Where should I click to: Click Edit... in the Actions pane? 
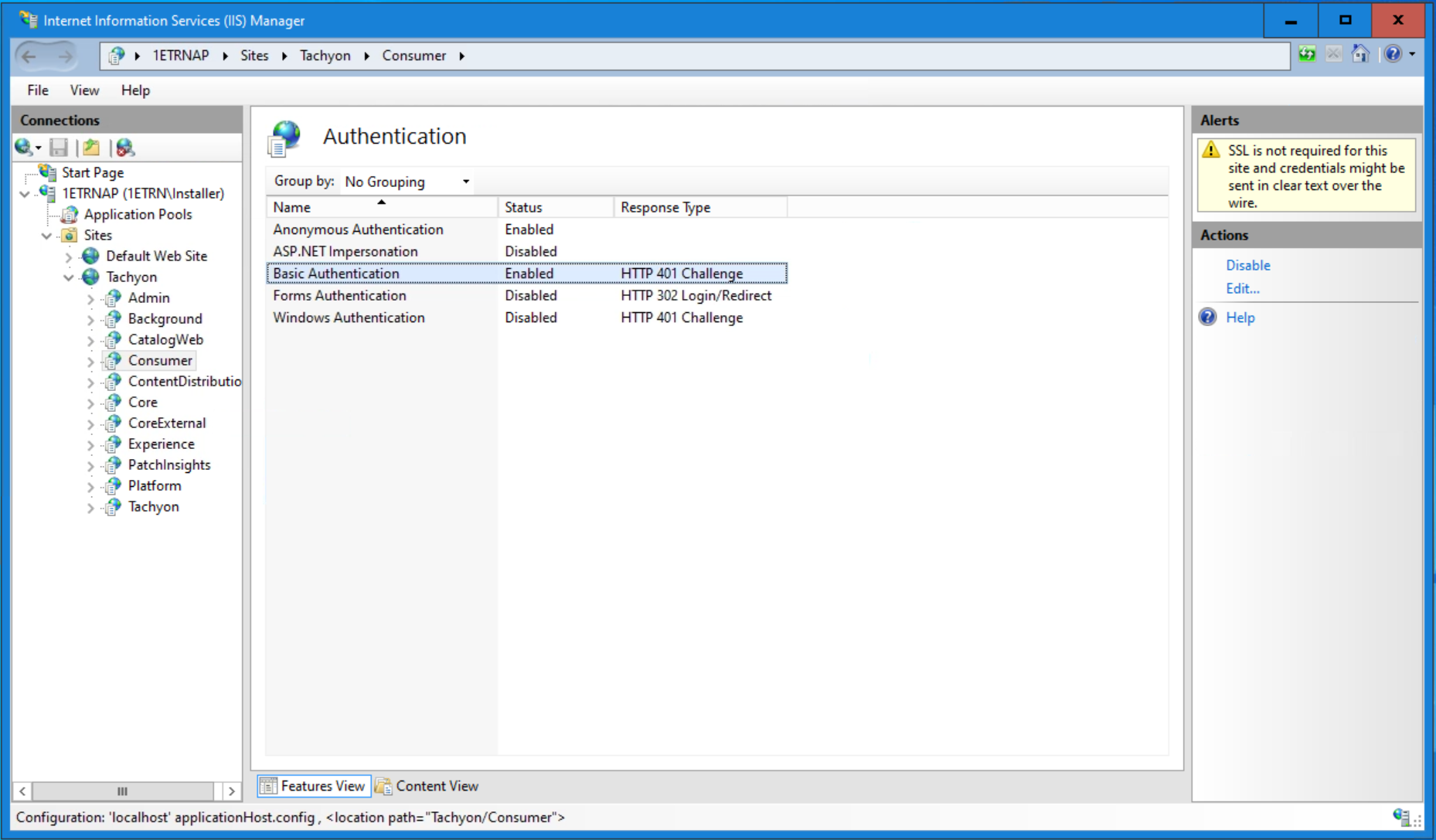tap(1242, 288)
